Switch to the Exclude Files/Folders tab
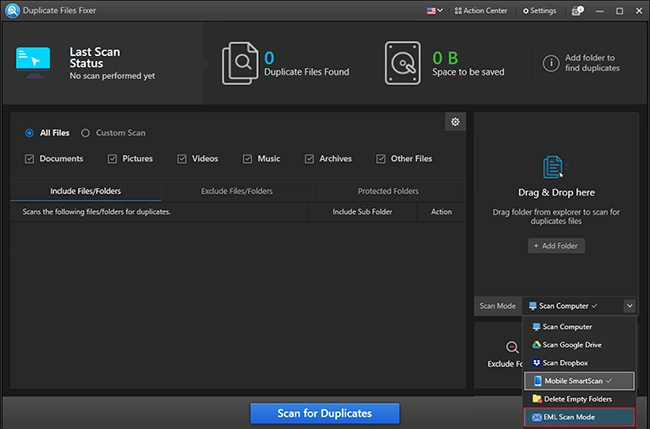 (237, 191)
